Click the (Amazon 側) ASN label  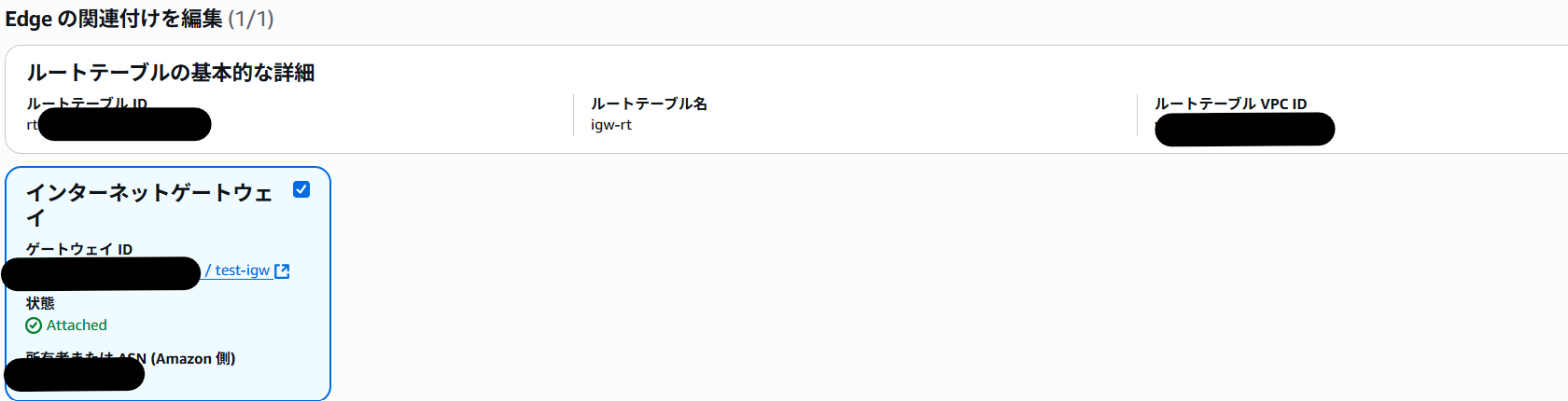192,358
